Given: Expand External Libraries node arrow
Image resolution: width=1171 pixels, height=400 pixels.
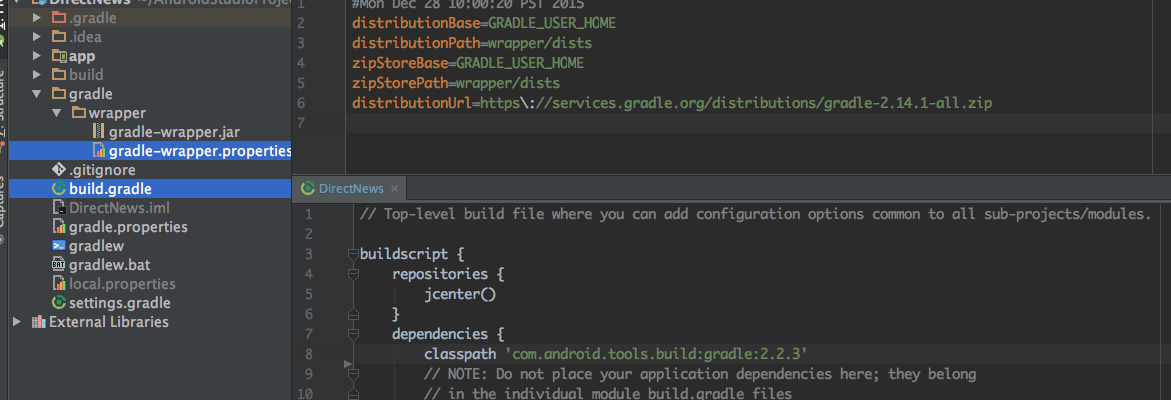Looking at the screenshot, I should 17,322.
